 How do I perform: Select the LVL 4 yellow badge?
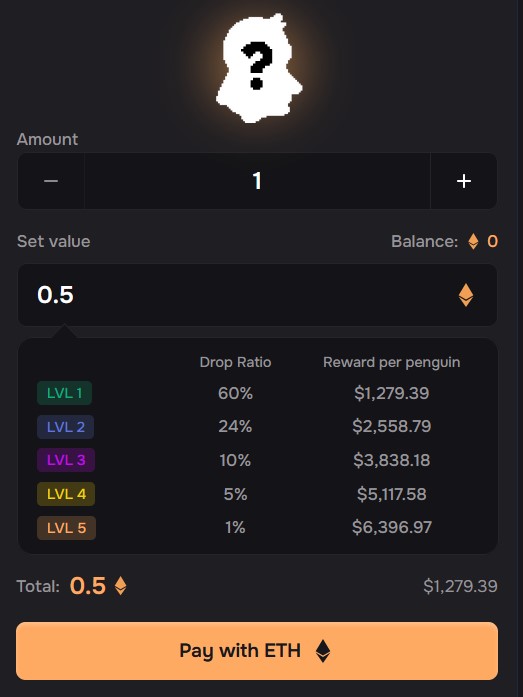click(66, 494)
